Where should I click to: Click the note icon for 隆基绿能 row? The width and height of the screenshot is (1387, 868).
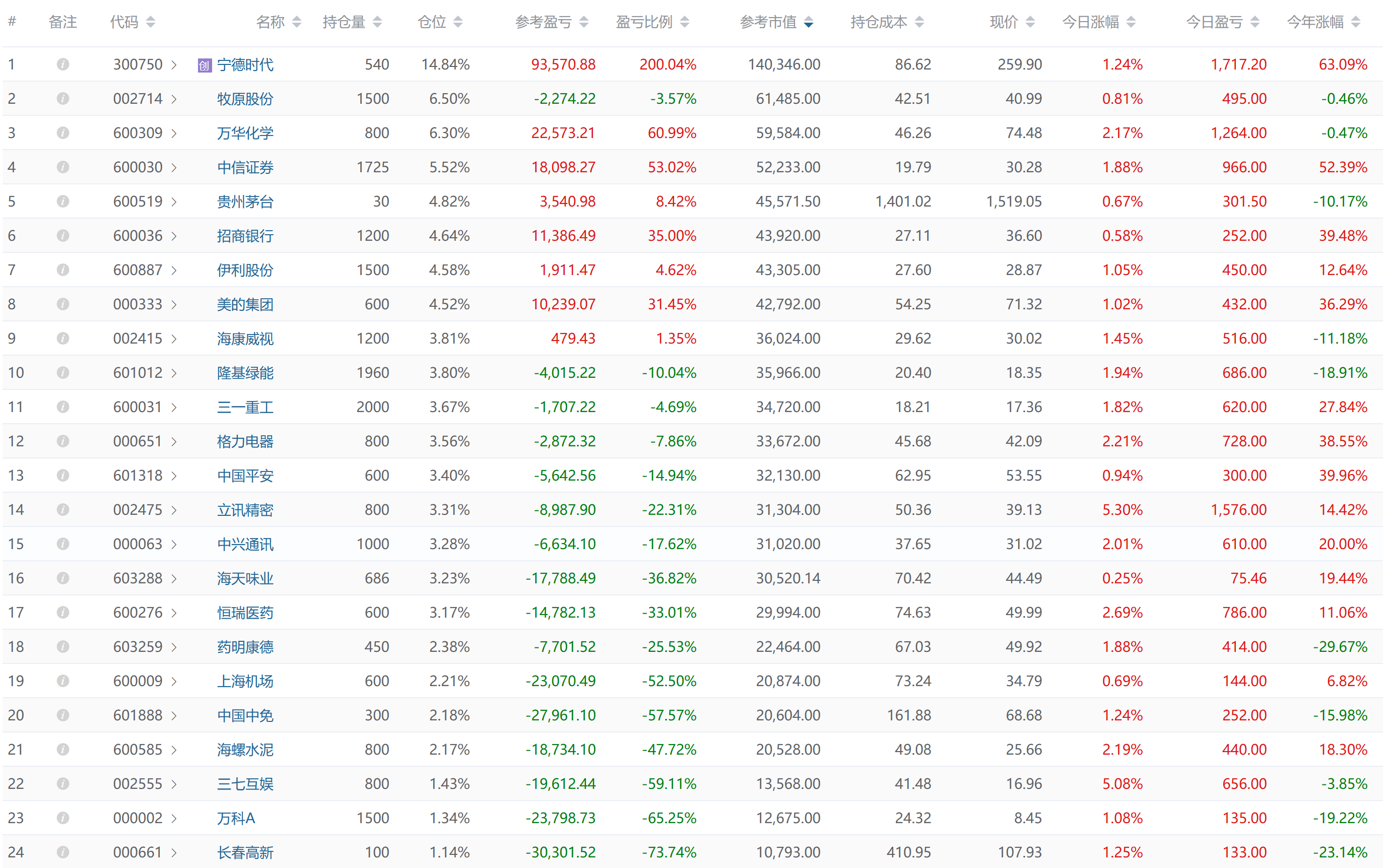tap(63, 373)
